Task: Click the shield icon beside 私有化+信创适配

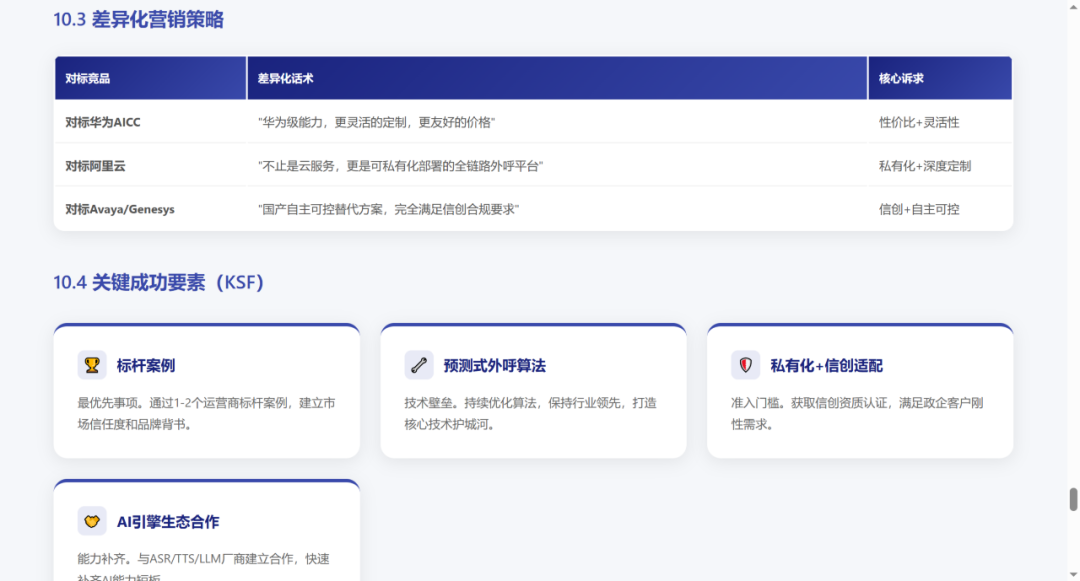Action: [x=745, y=365]
